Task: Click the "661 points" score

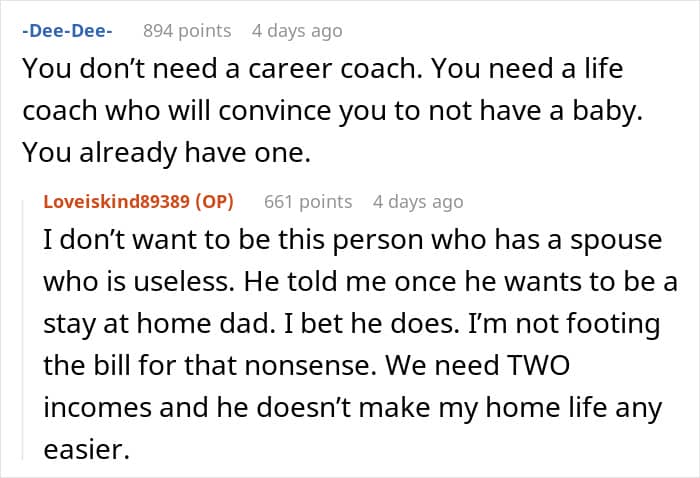Action: (x=308, y=201)
